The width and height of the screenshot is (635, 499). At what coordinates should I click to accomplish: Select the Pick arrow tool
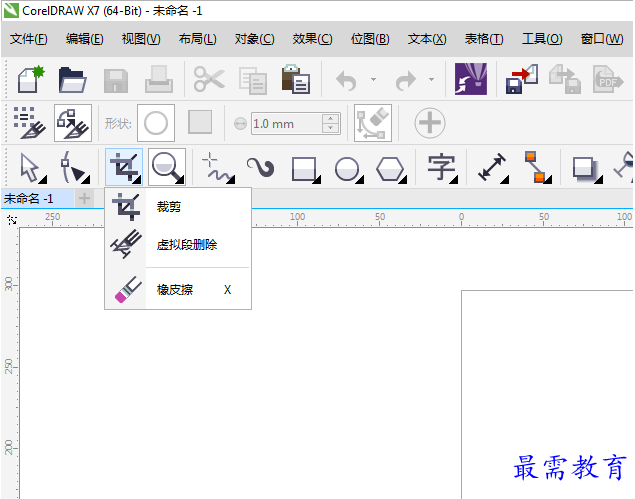click(x=32, y=168)
